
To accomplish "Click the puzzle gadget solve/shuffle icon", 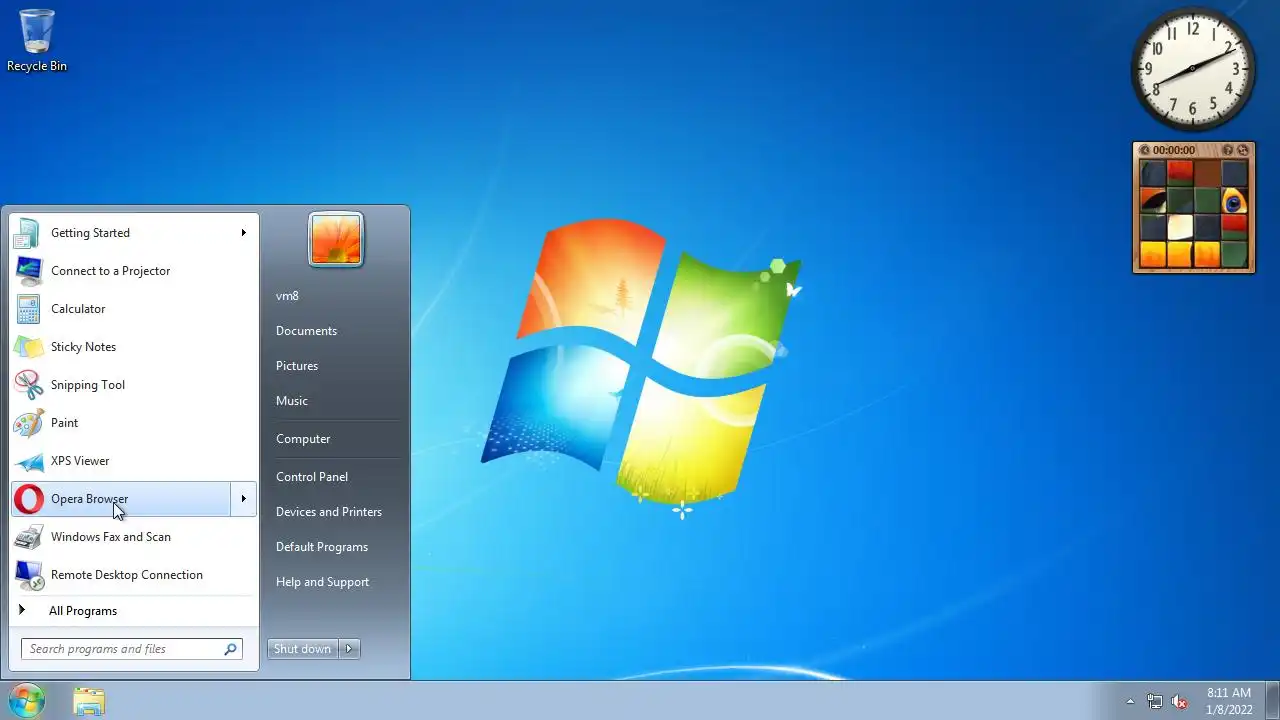I will point(1242,150).
